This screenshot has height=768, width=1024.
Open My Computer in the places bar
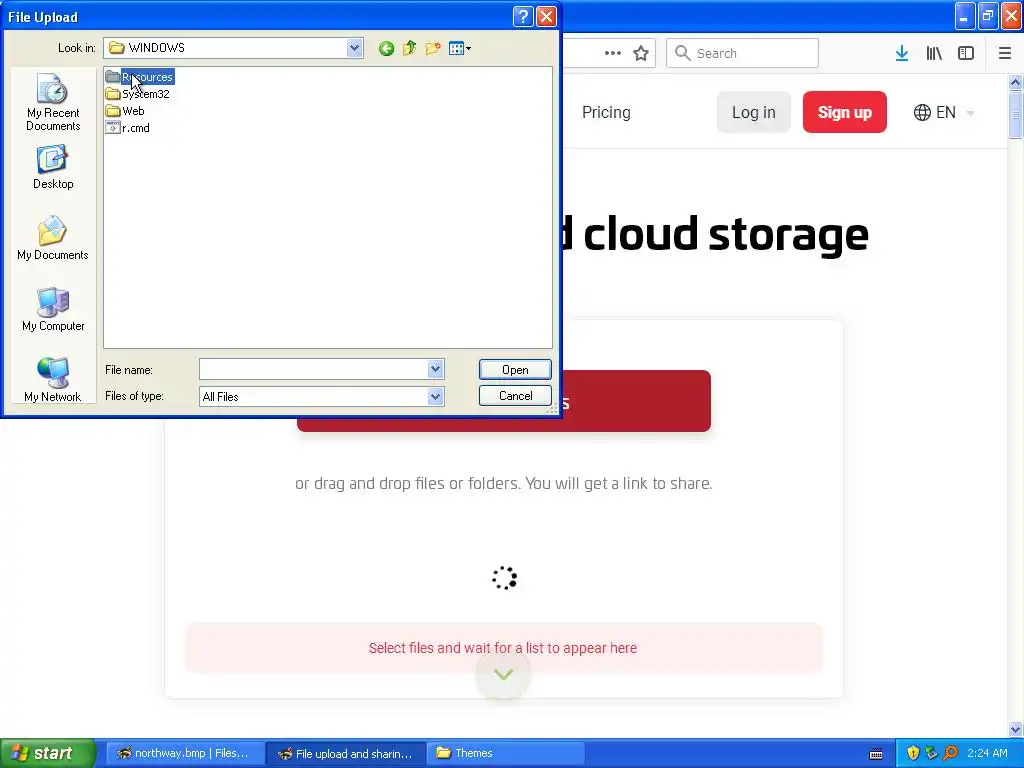53,310
